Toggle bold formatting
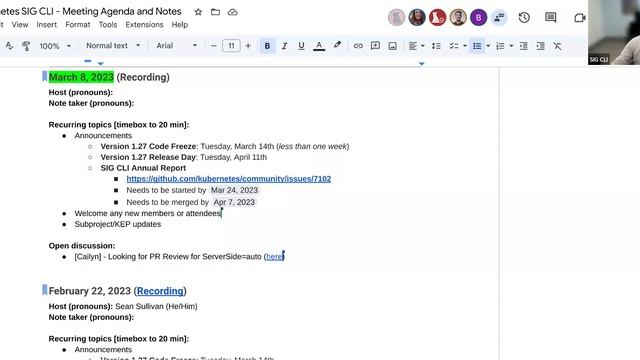640x360 pixels. click(x=267, y=46)
